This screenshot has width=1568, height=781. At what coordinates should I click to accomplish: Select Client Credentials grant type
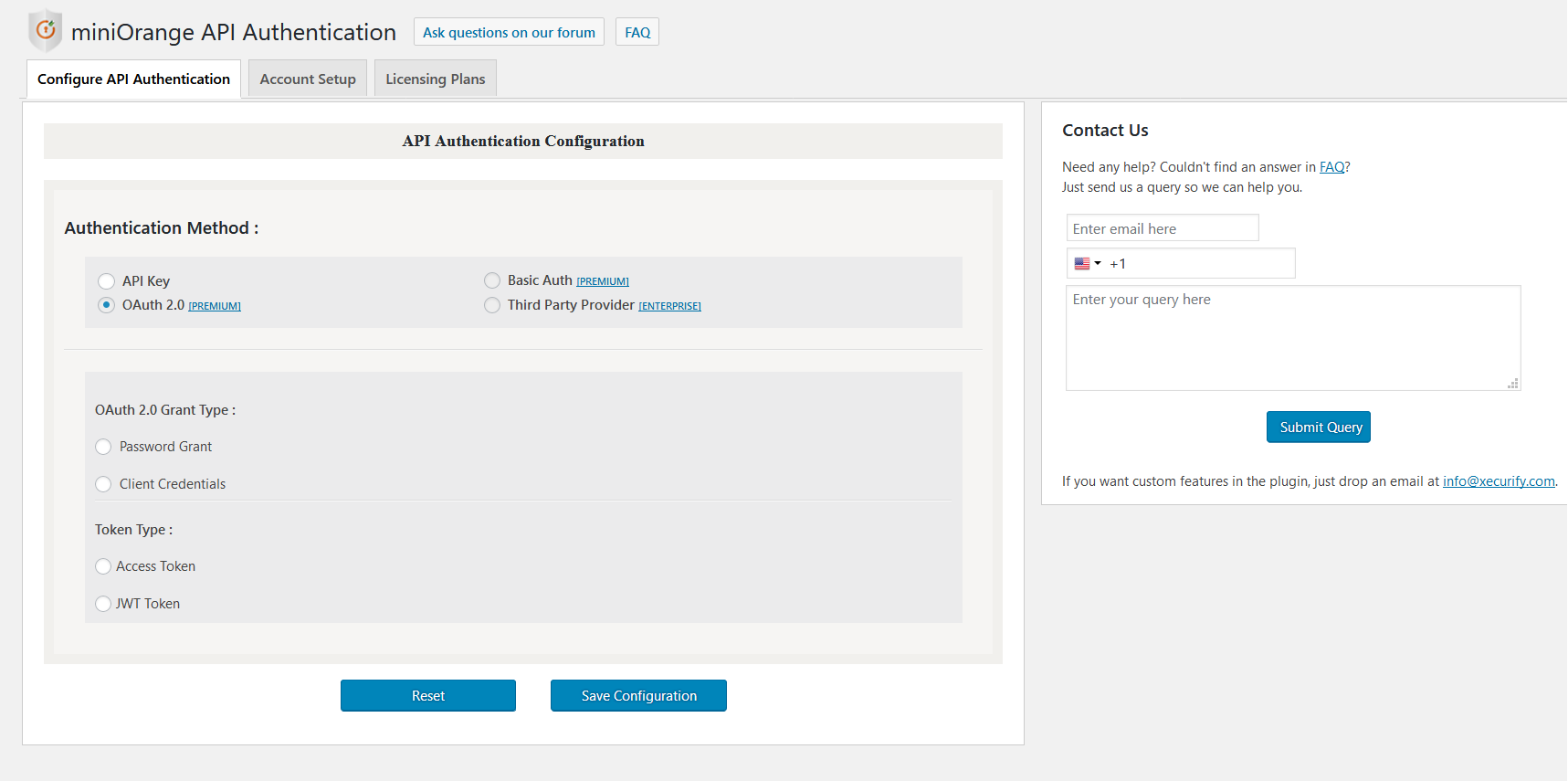pos(103,484)
